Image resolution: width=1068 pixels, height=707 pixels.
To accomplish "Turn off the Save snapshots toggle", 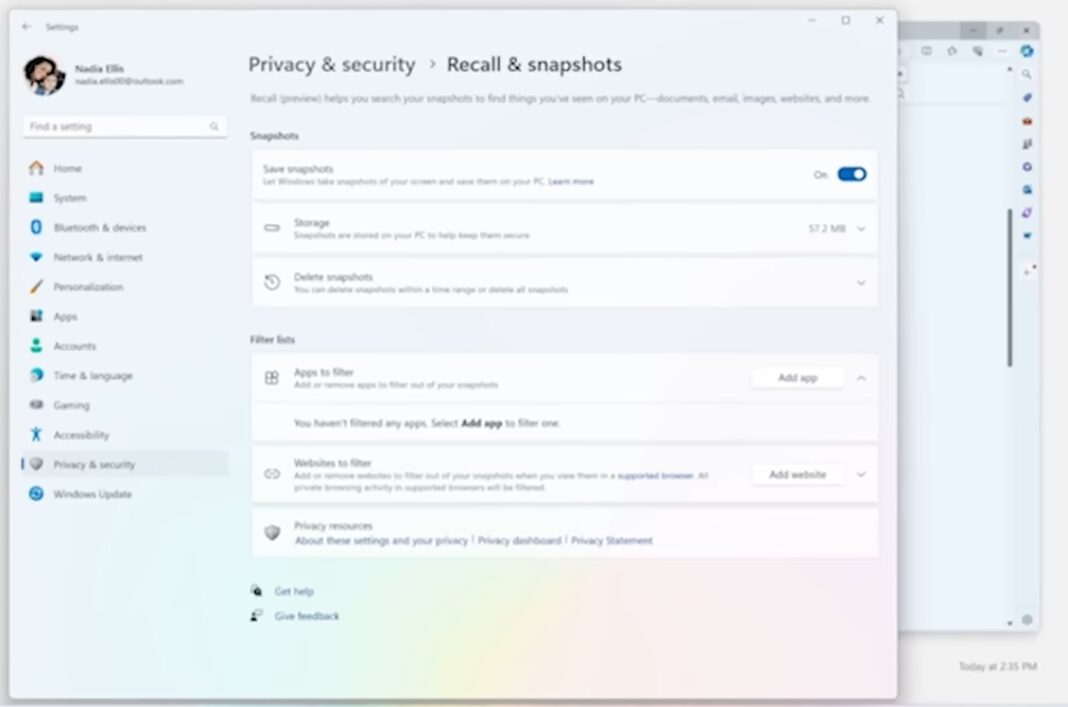I will tap(853, 173).
